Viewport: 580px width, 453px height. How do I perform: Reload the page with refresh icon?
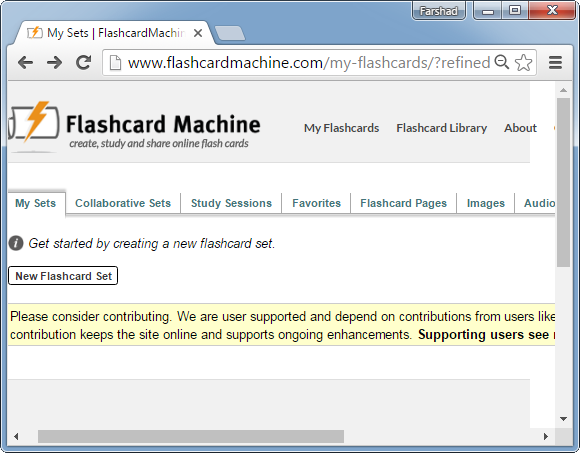(84, 62)
